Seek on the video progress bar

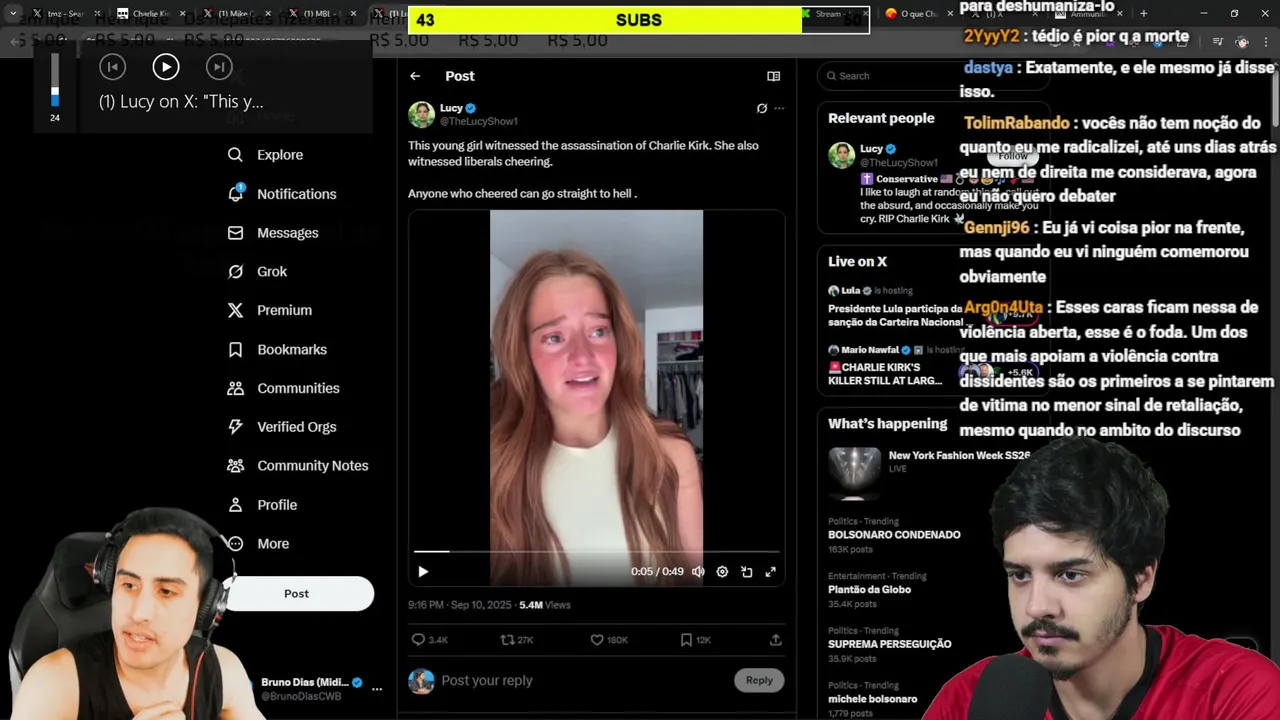596,551
